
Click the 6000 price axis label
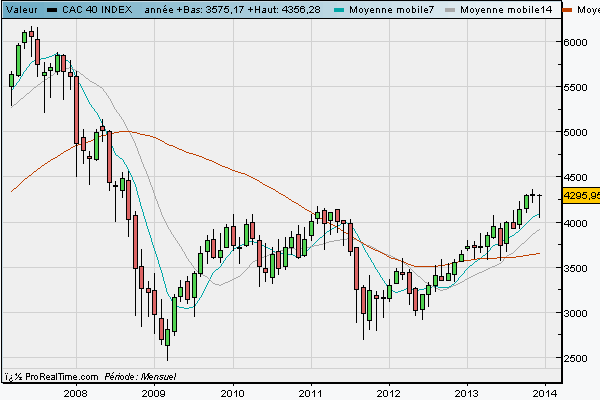point(576,42)
